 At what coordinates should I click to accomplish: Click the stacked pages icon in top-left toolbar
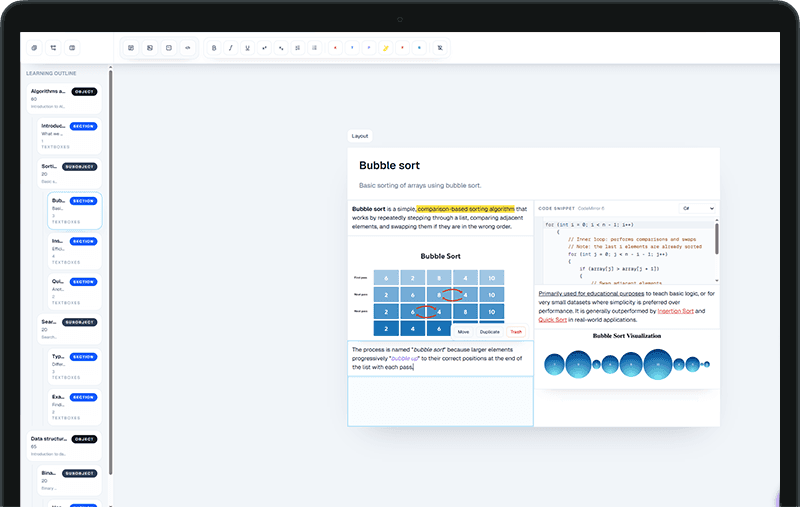[x=34, y=48]
